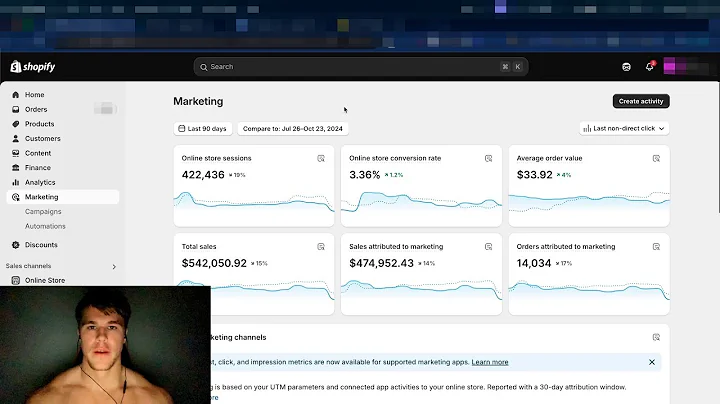Click $474,952.43 marketing sales value
This screenshot has width=720, height=404.
pos(382,263)
